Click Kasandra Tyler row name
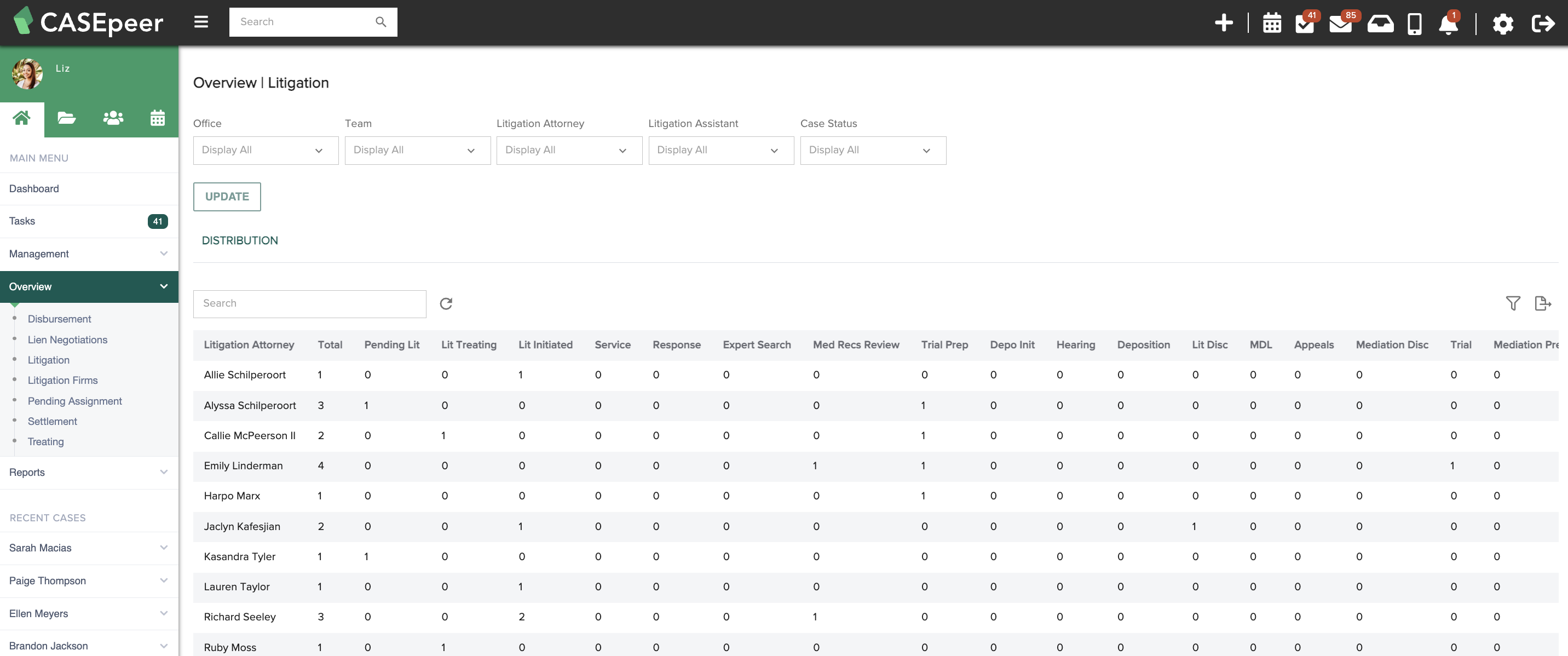 [239, 556]
